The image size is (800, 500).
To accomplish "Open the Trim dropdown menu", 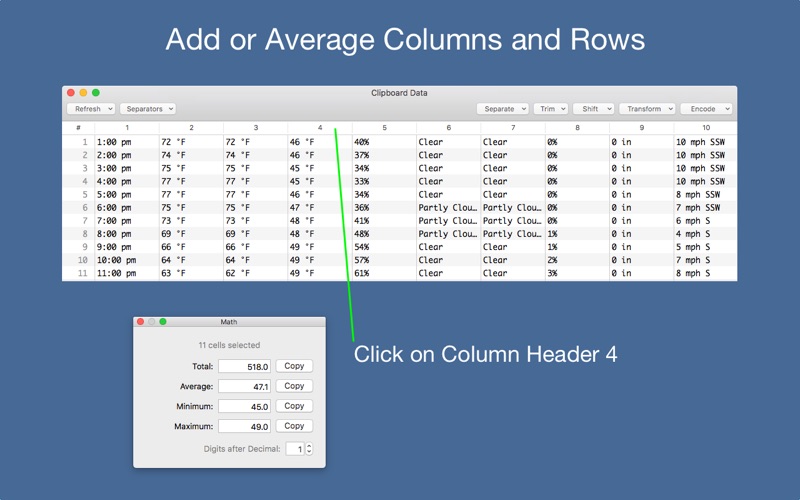I will [x=550, y=109].
